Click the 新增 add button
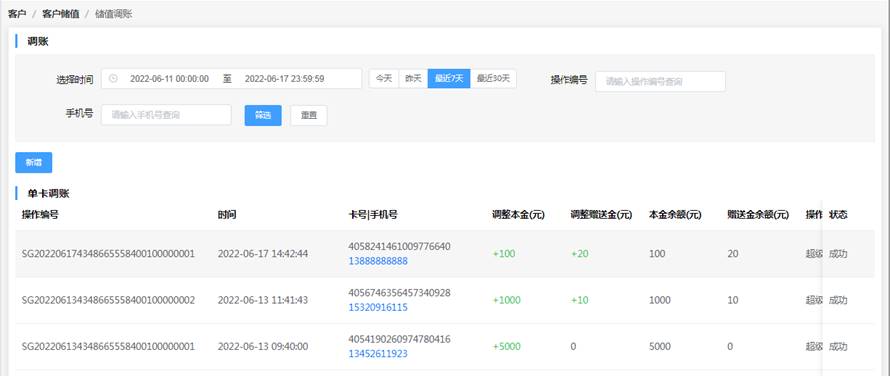890x376 pixels. click(33, 162)
